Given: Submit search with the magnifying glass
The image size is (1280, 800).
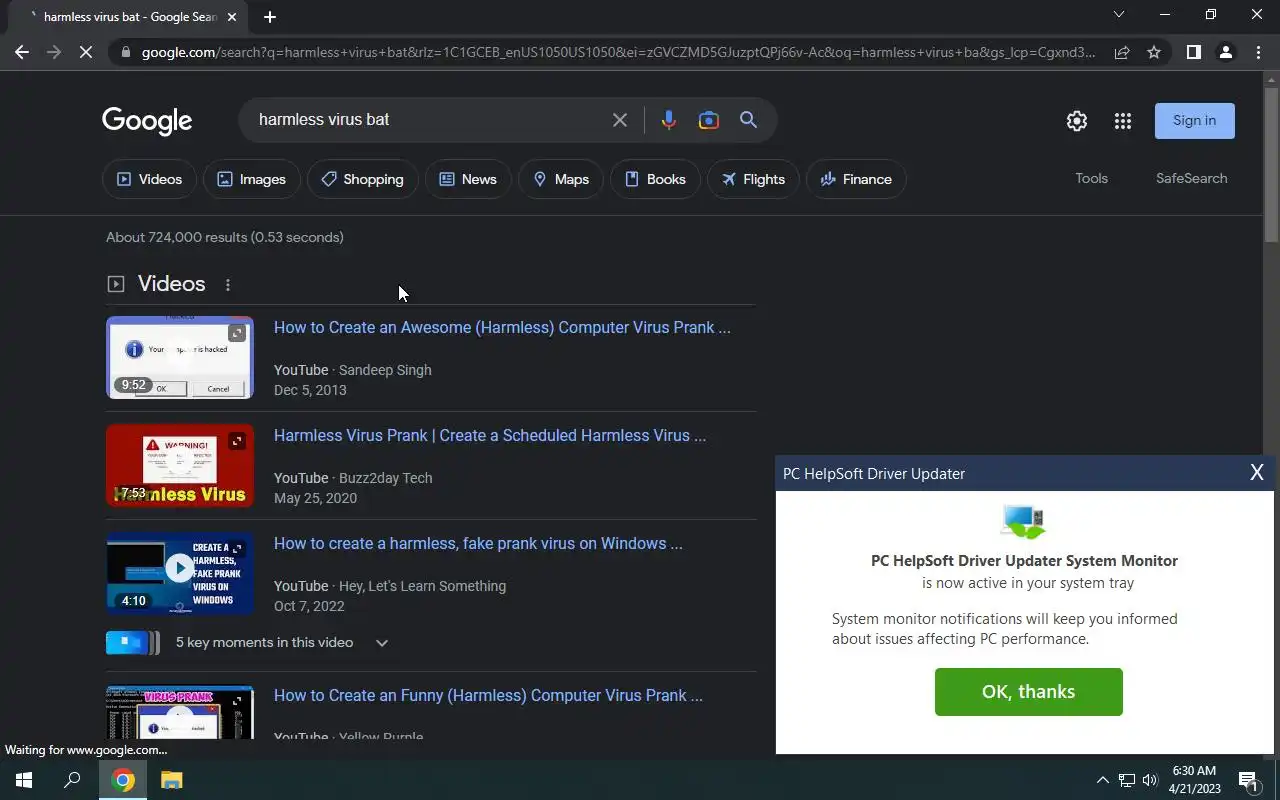Looking at the screenshot, I should tap(748, 120).
